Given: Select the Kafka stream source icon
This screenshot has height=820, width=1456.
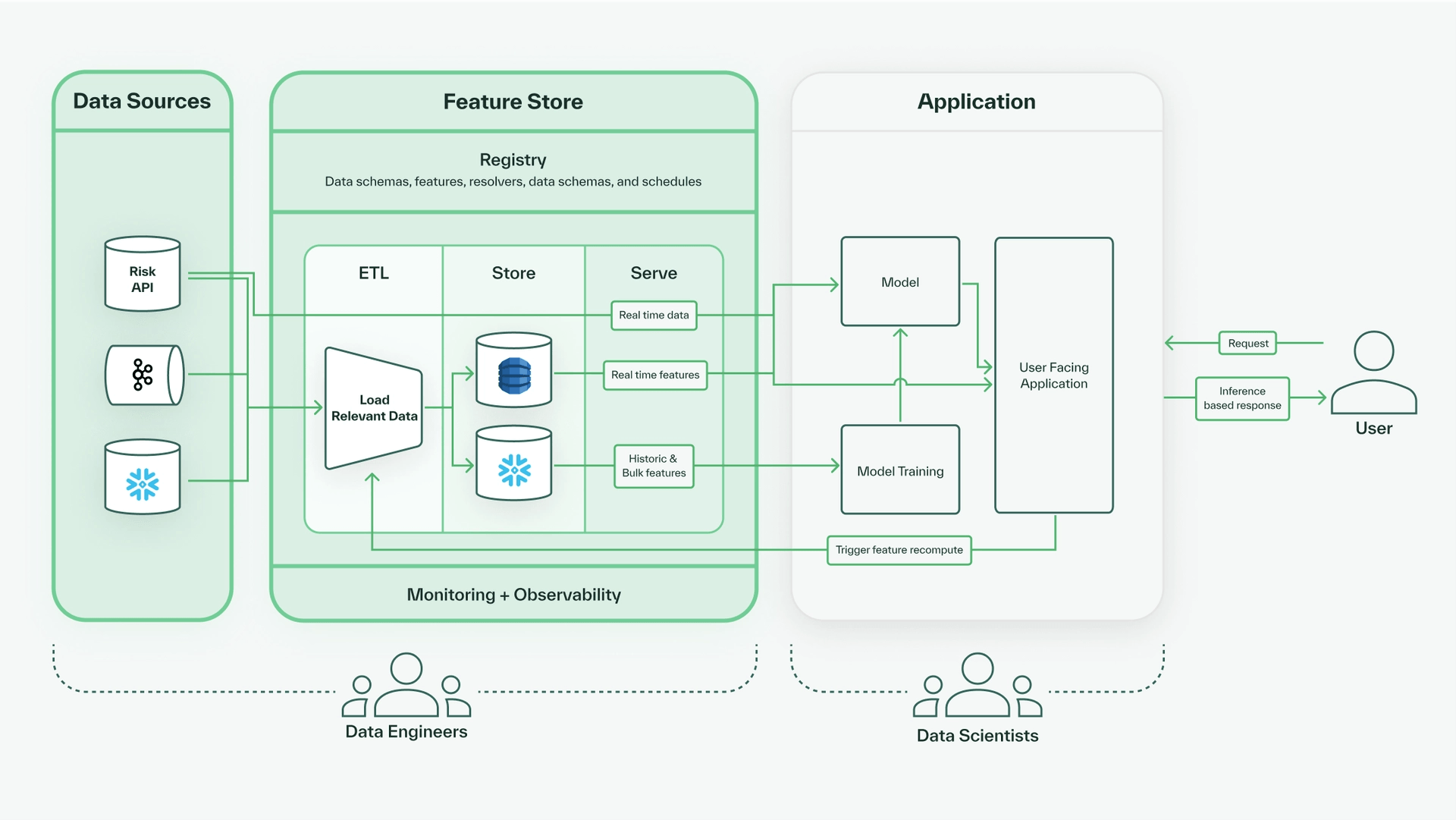Looking at the screenshot, I should pos(144,375).
